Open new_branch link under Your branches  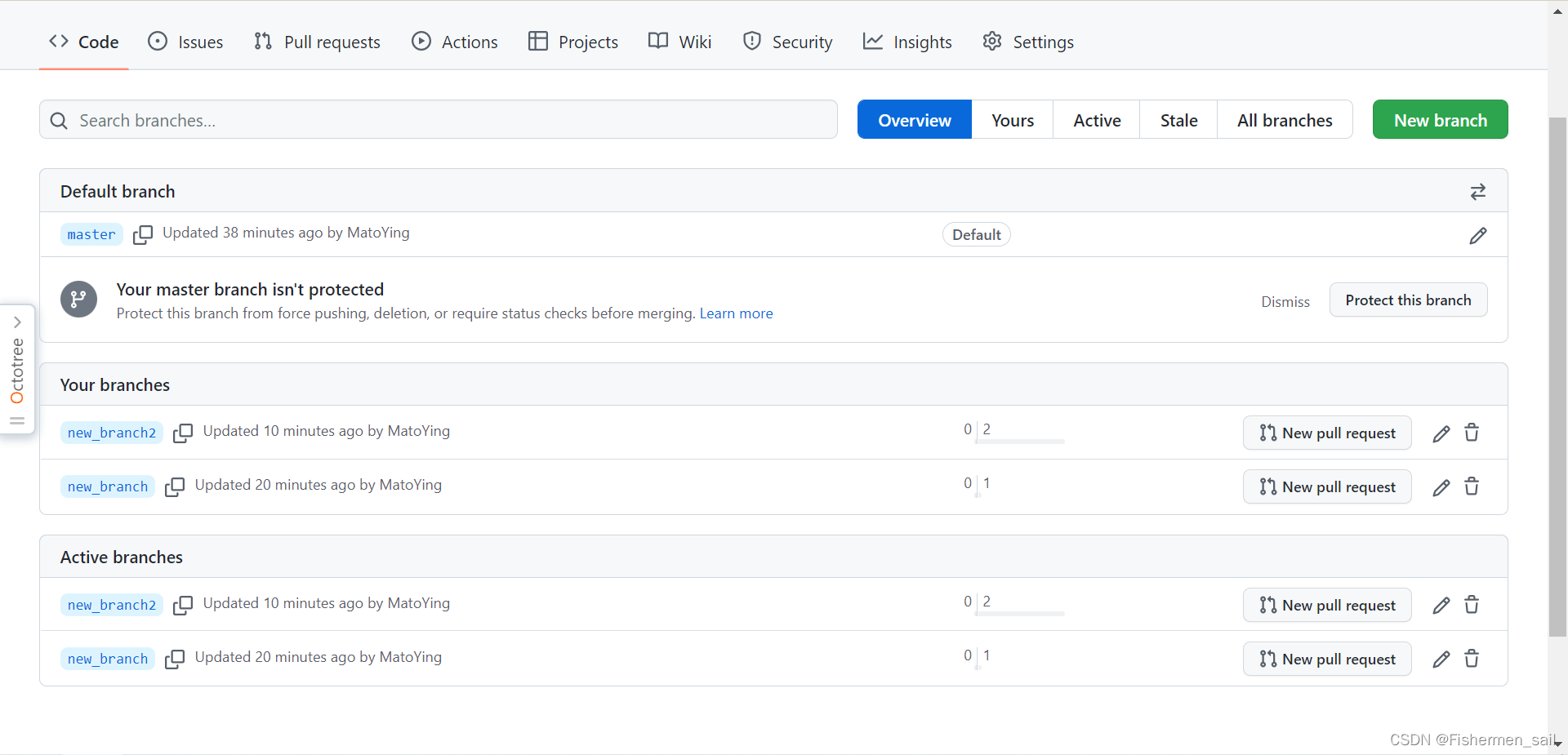click(x=108, y=486)
